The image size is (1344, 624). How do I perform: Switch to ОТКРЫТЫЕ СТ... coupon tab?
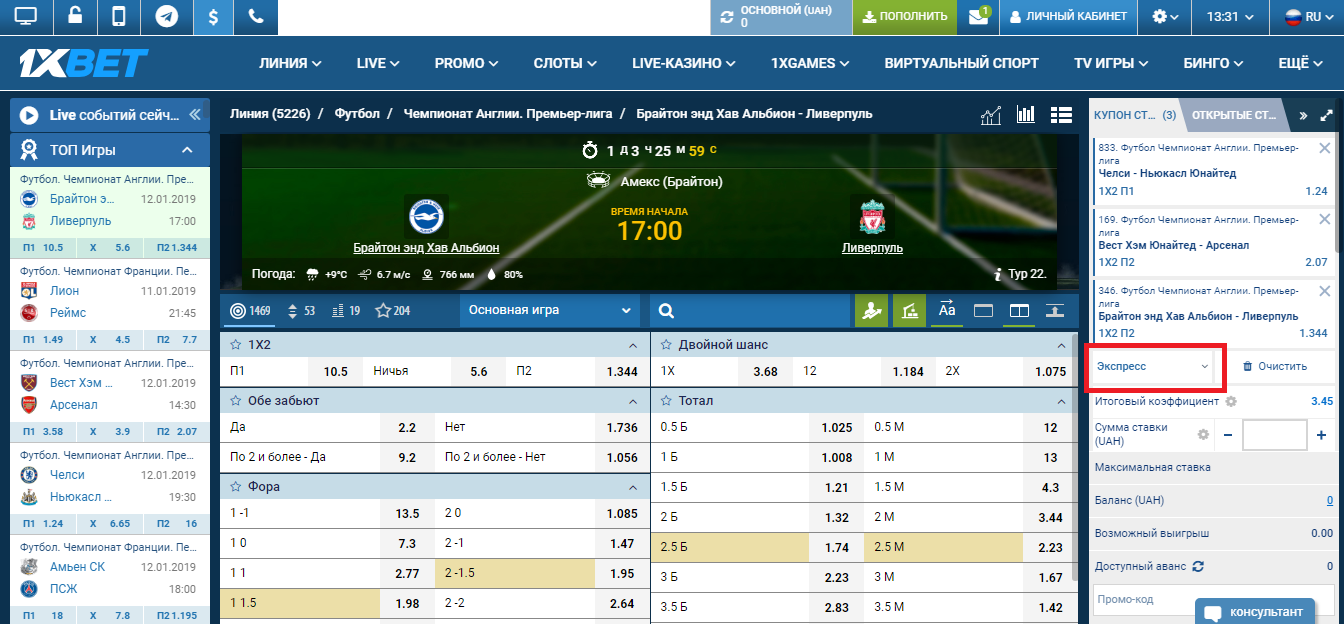[1235, 115]
